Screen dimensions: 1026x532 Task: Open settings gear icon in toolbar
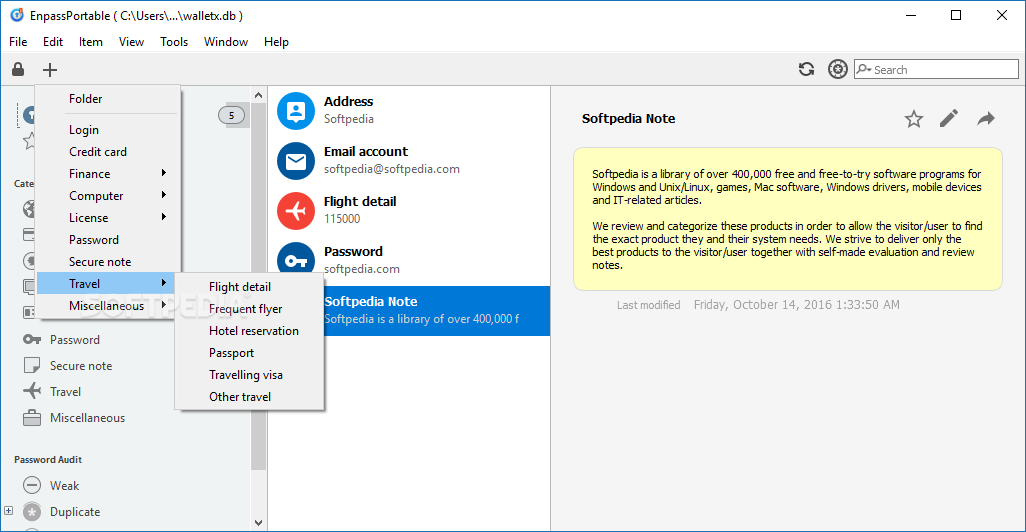(x=838, y=69)
